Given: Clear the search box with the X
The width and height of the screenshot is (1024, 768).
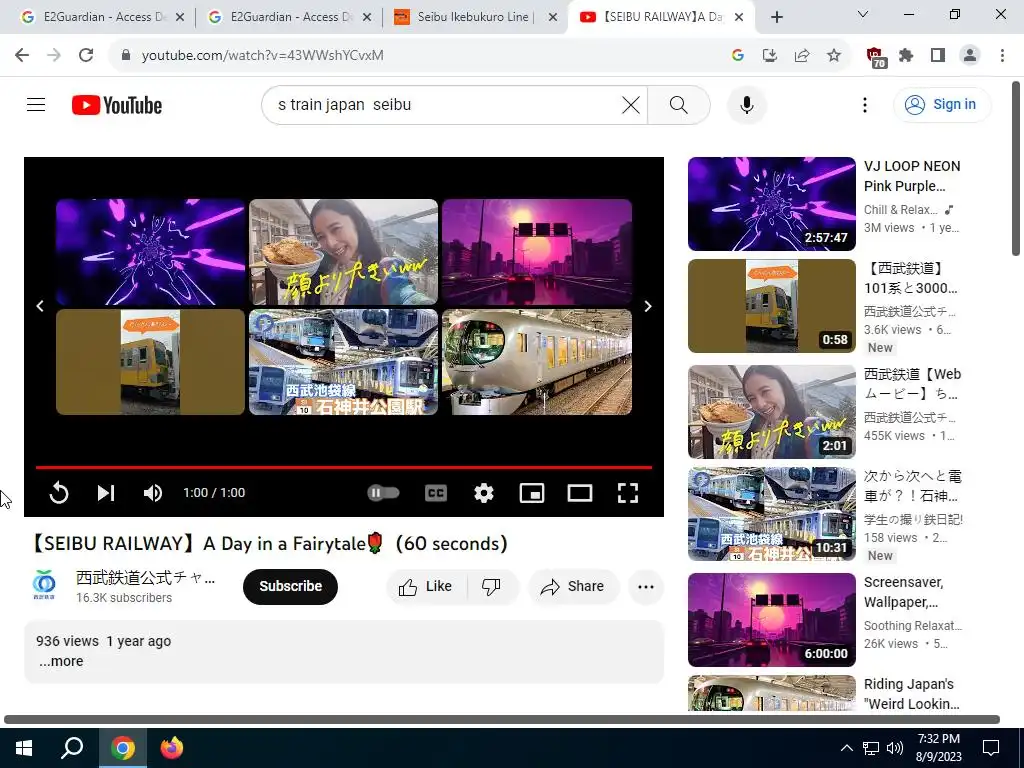Looking at the screenshot, I should [x=631, y=104].
